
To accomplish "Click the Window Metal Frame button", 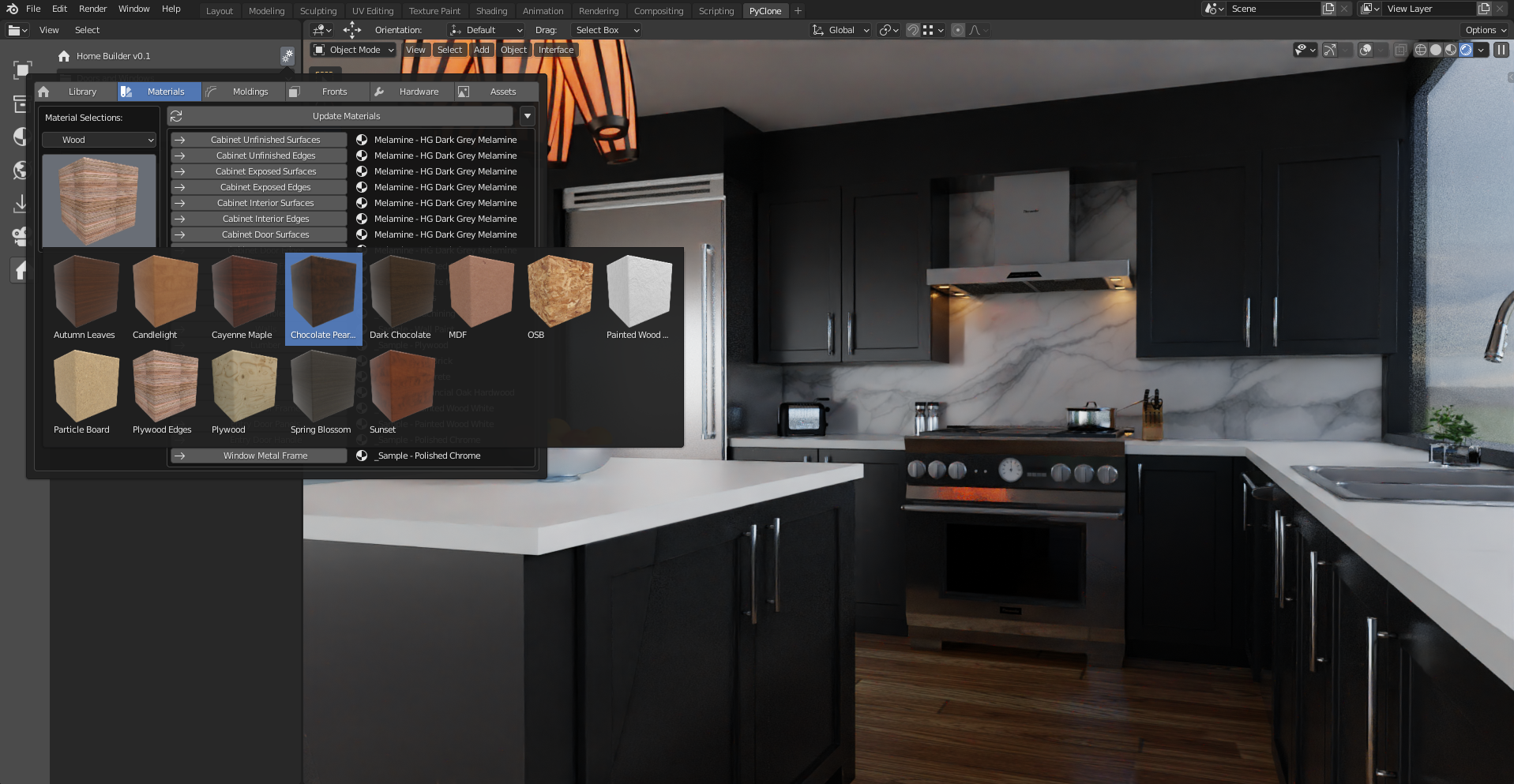I will (x=265, y=456).
